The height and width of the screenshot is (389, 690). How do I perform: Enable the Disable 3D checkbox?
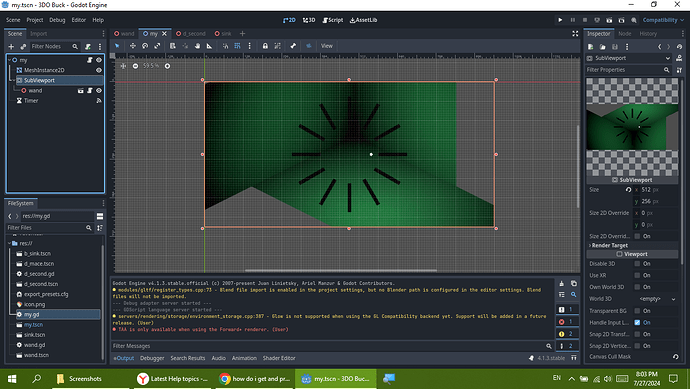(637, 264)
